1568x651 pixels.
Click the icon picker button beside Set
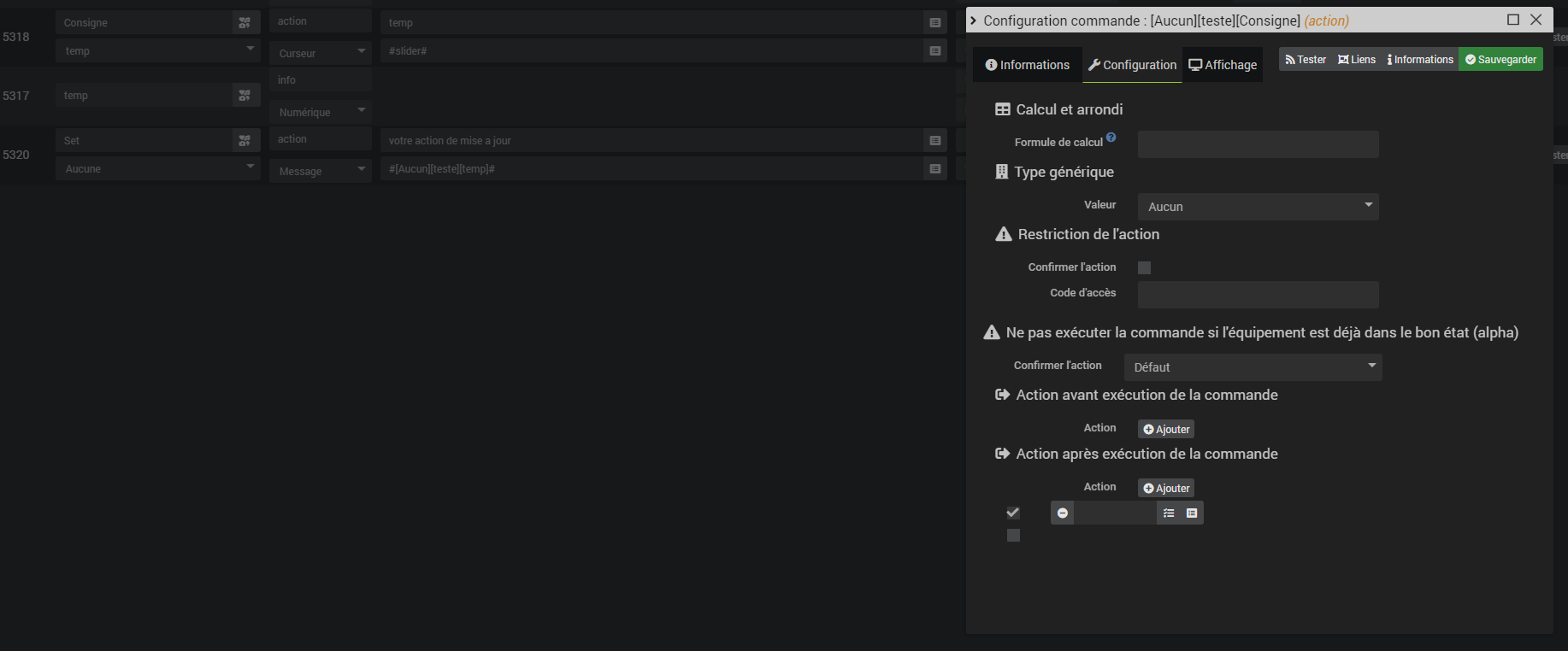[x=245, y=141]
